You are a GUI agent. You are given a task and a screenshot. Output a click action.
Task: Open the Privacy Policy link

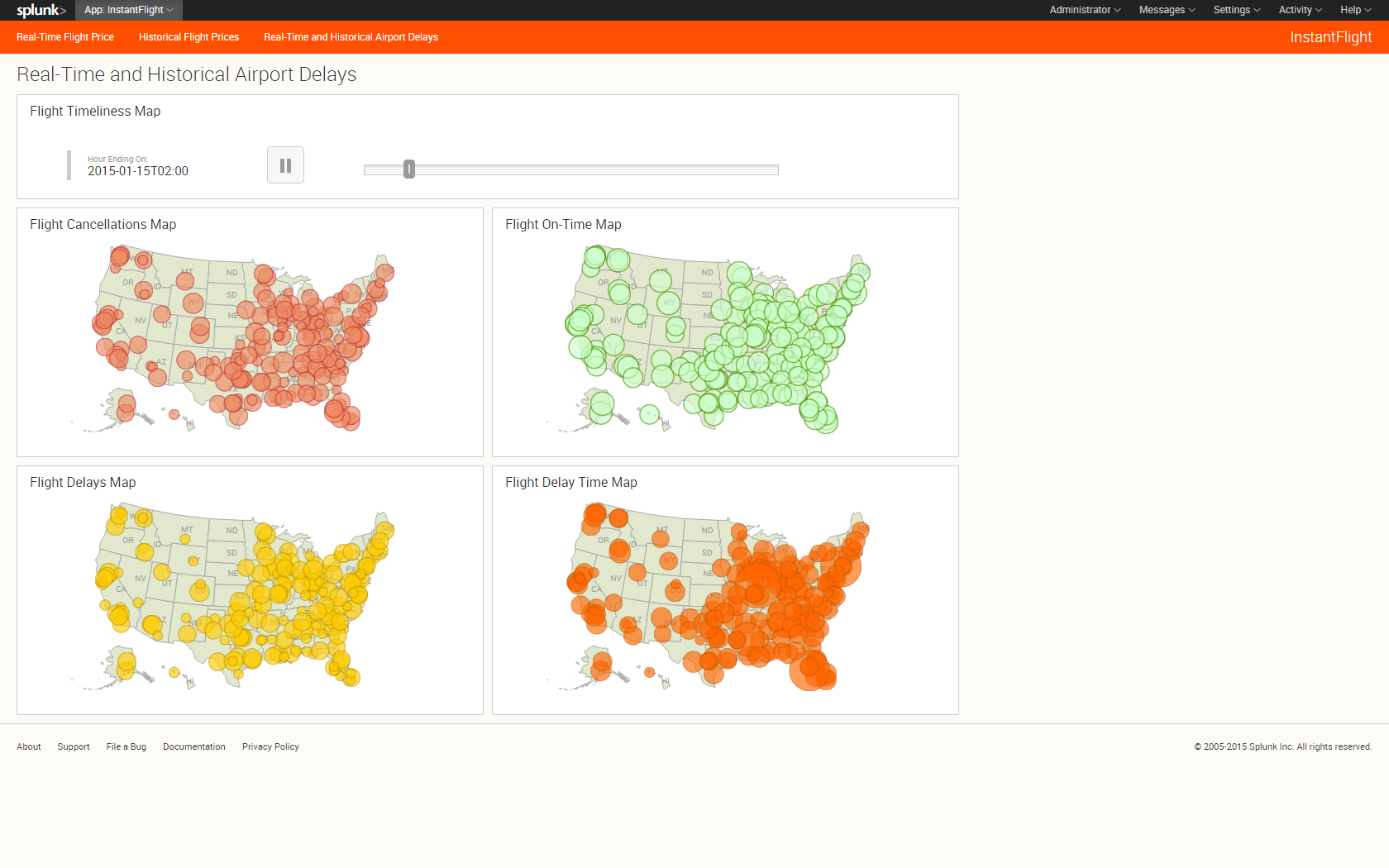tap(270, 746)
